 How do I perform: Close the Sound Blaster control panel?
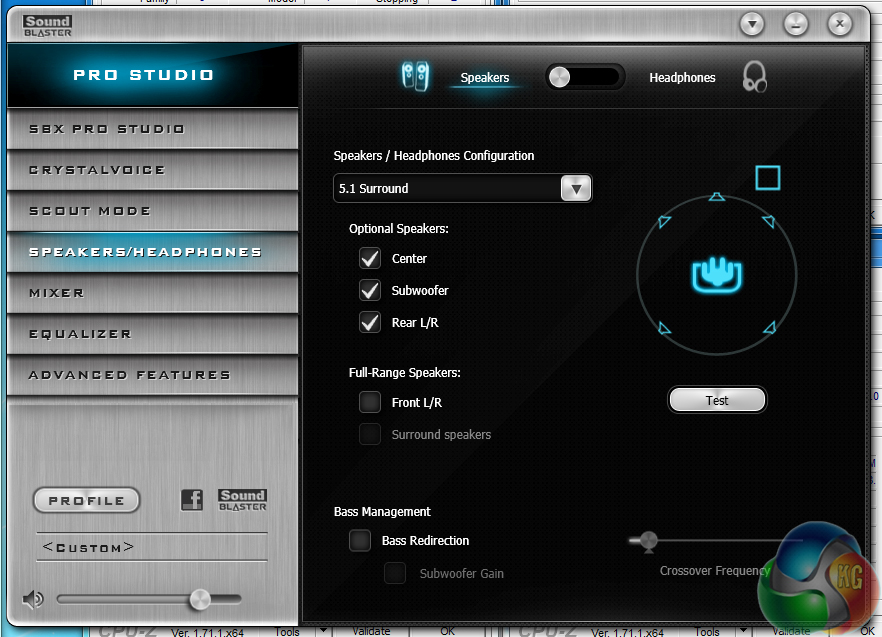tap(840, 24)
